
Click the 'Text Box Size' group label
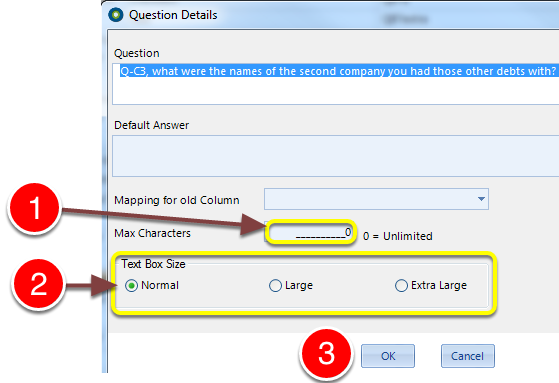point(153,264)
